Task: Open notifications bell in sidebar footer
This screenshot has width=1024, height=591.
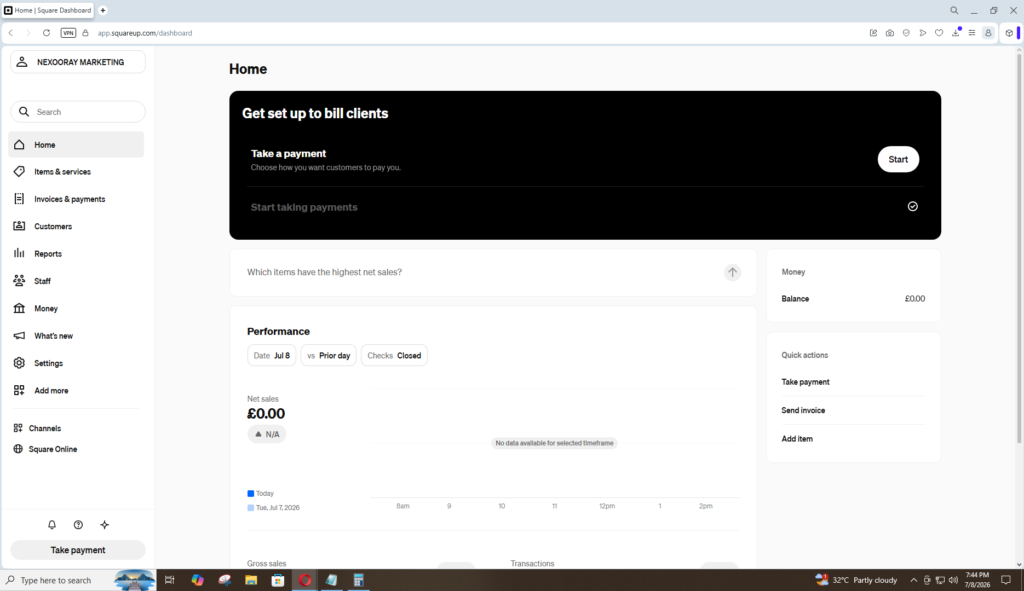Action: 52,524
